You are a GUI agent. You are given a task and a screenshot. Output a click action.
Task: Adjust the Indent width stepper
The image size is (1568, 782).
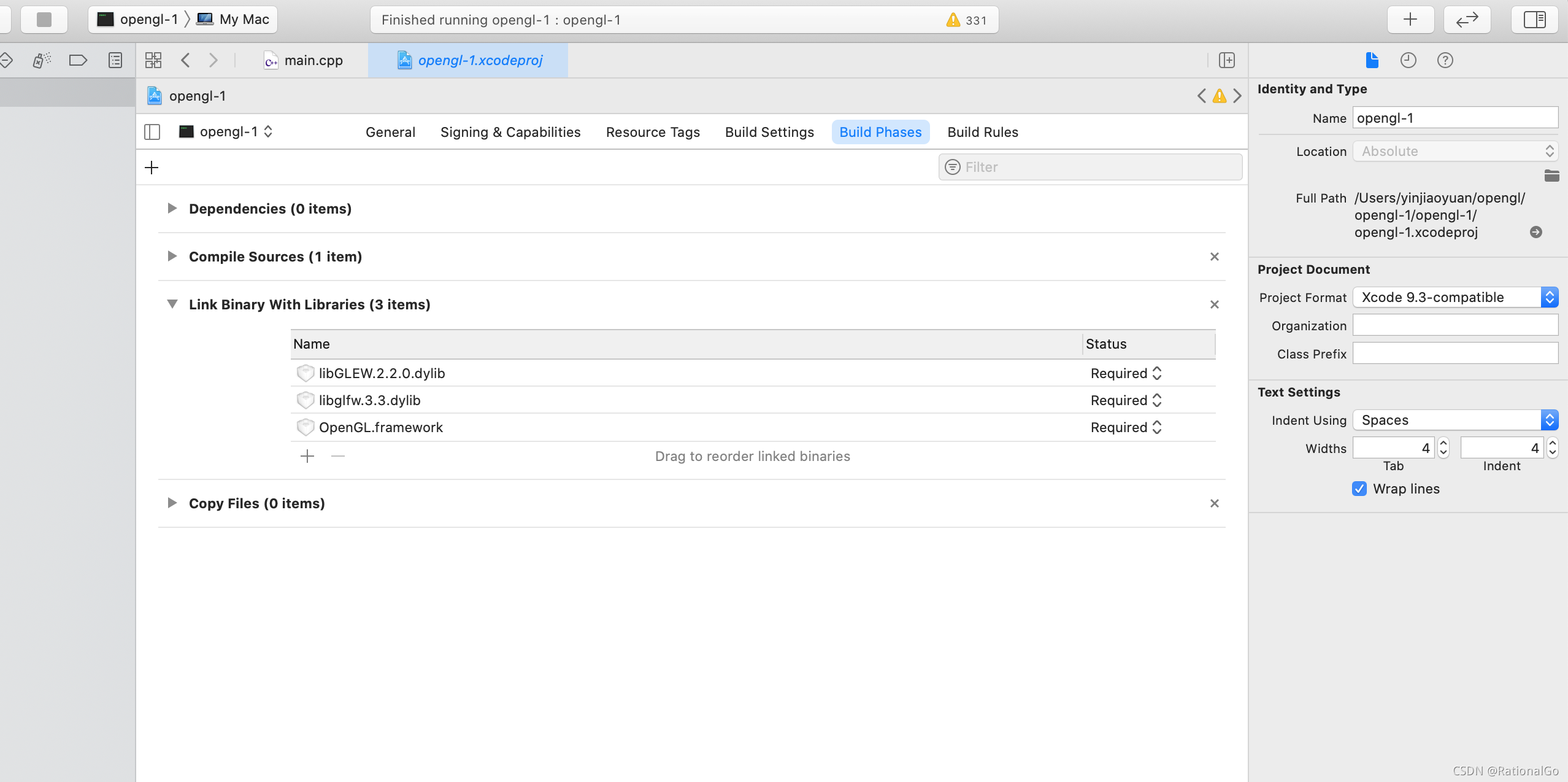1553,448
